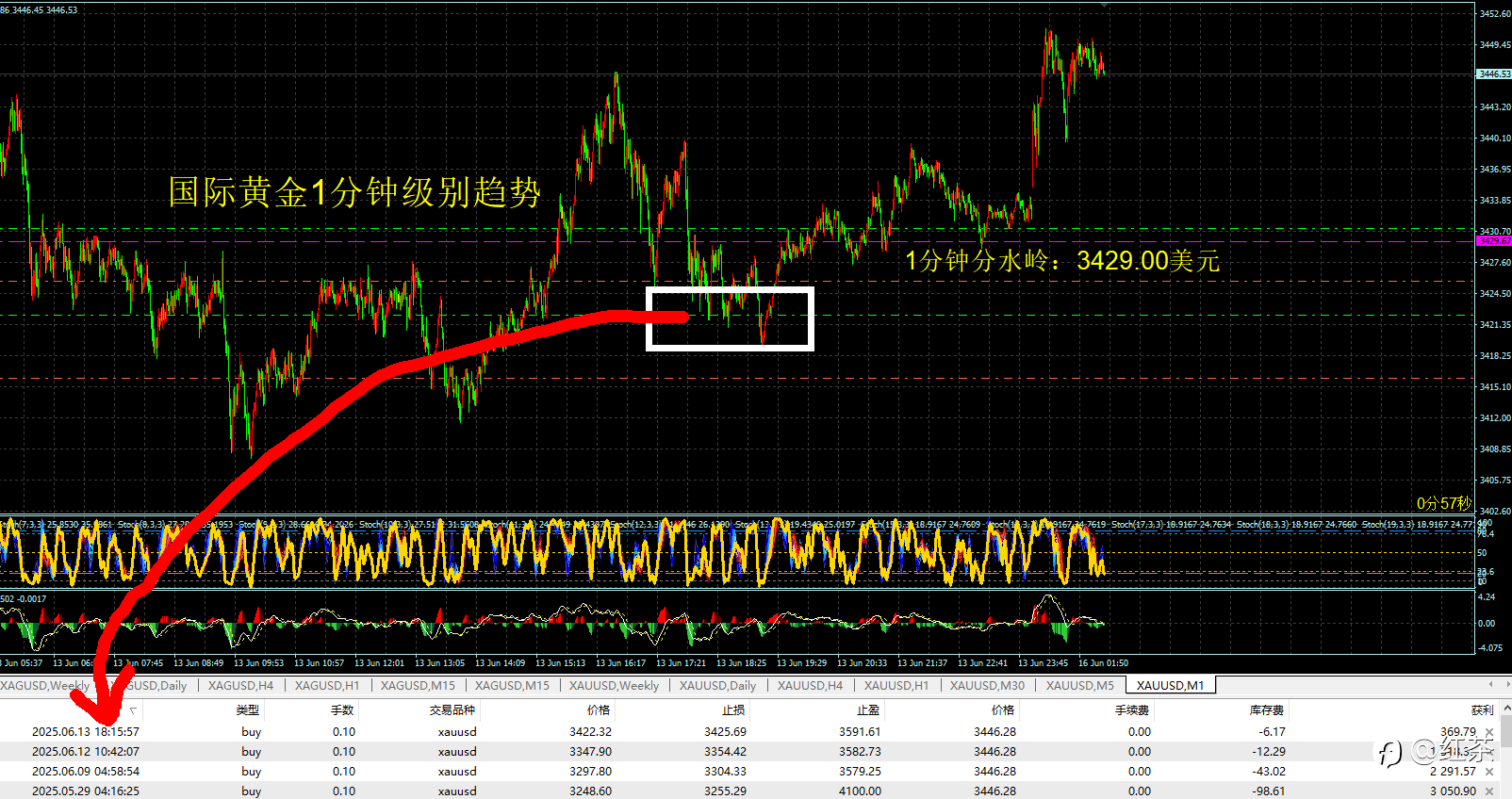
Task: Open the XAUUSD,M30 chart tab
Action: [x=987, y=686]
